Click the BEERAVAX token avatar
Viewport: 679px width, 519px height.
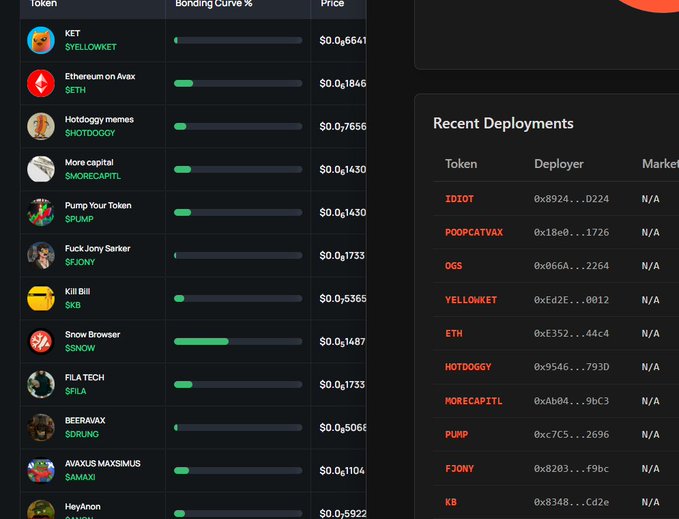point(41,427)
